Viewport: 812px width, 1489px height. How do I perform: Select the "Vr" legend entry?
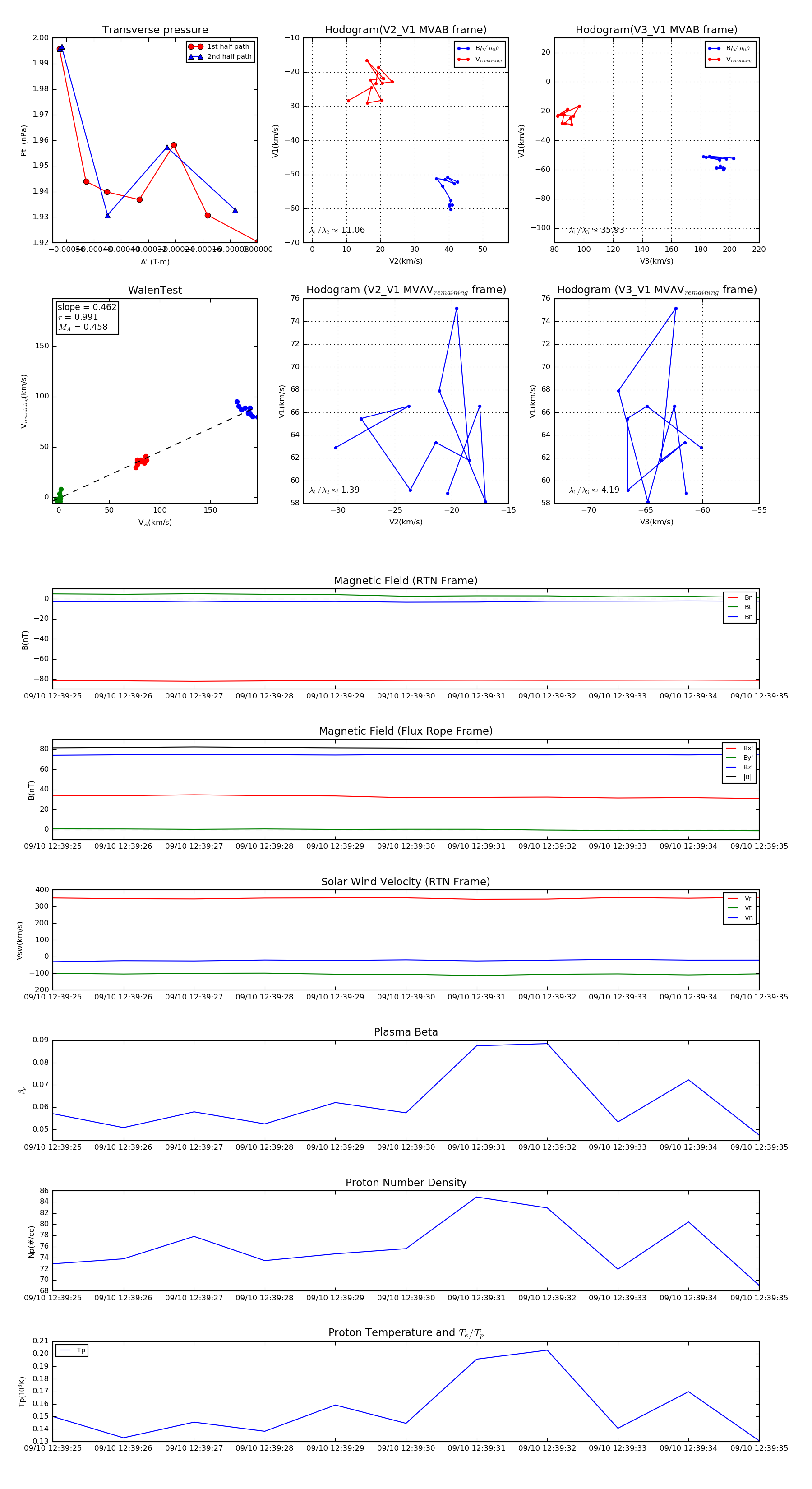click(x=740, y=898)
